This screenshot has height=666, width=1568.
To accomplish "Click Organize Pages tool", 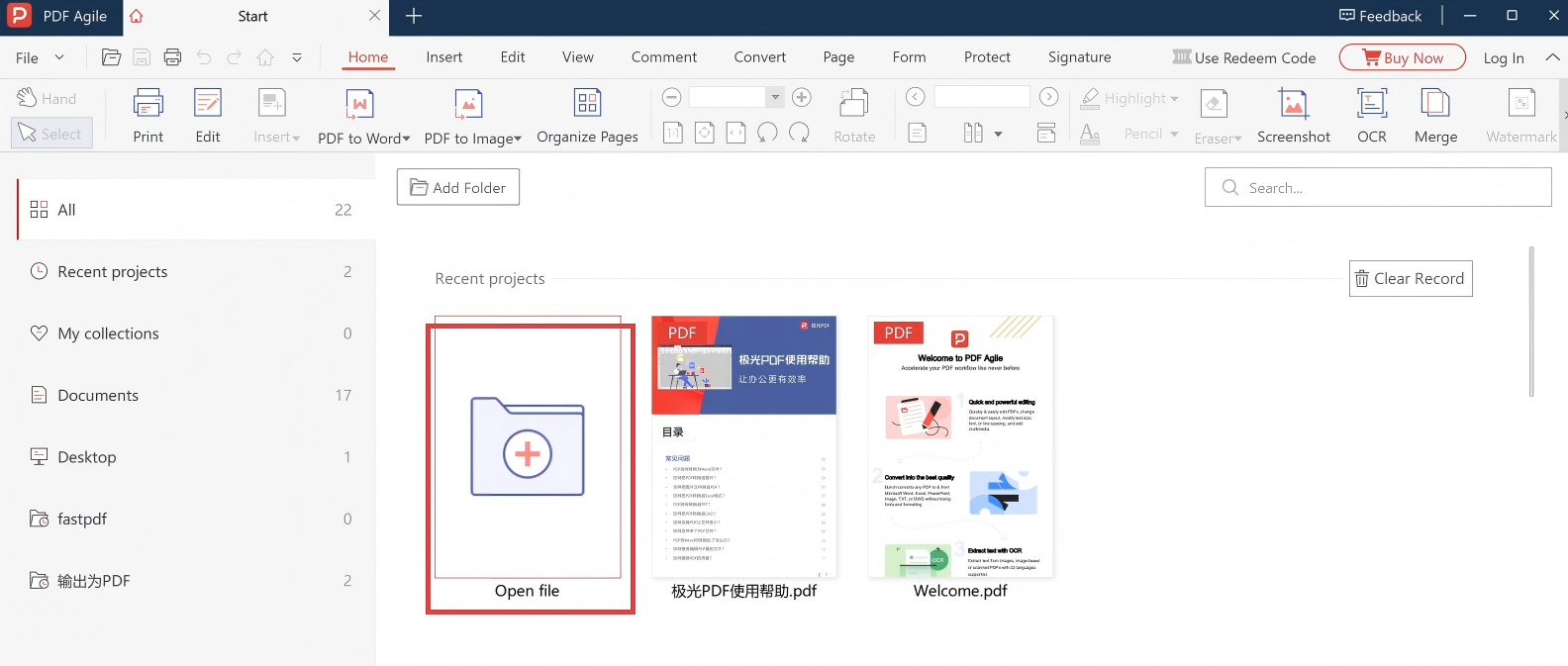I will coord(587,116).
